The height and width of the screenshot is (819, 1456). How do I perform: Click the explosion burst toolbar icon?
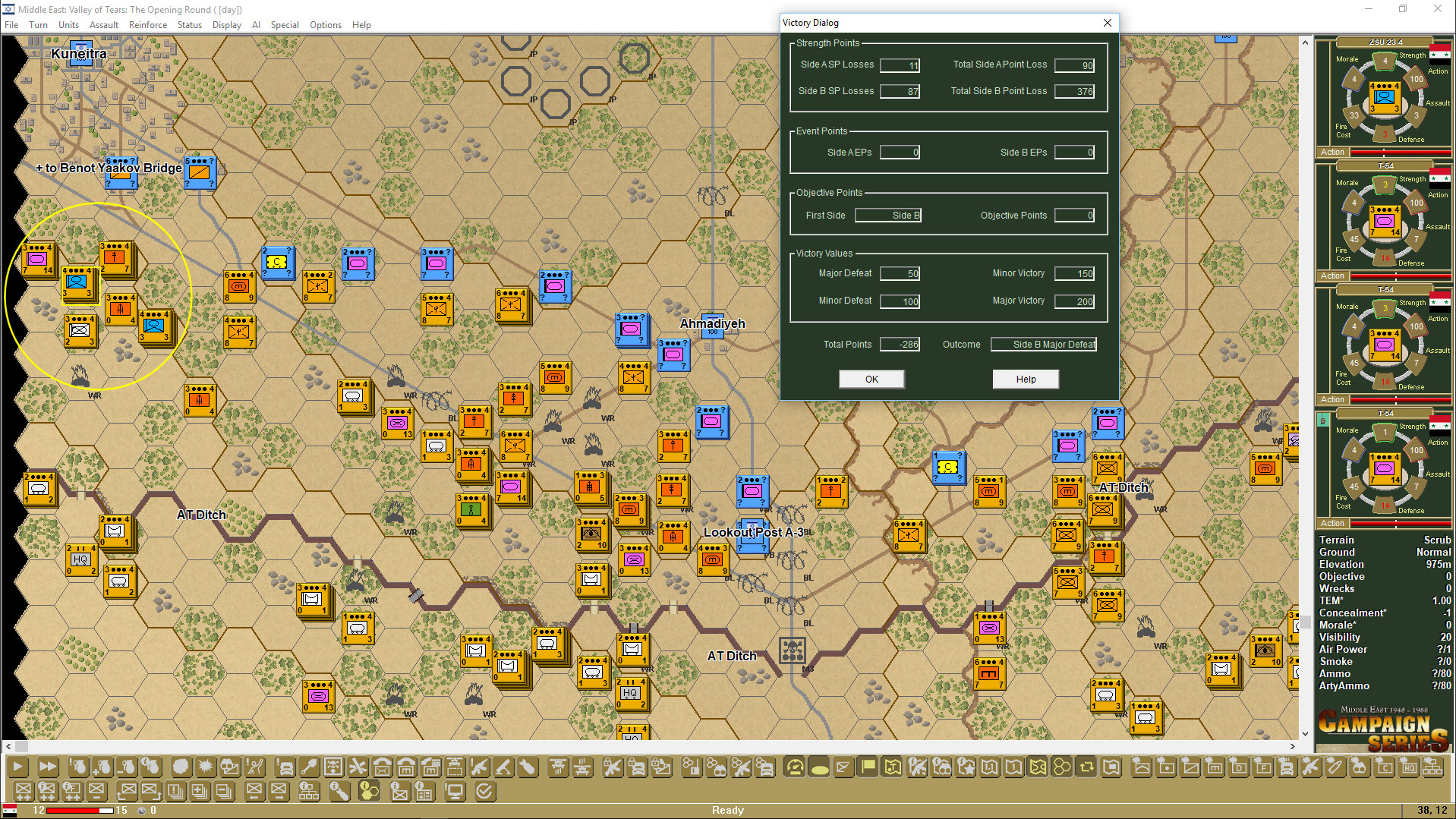(205, 767)
